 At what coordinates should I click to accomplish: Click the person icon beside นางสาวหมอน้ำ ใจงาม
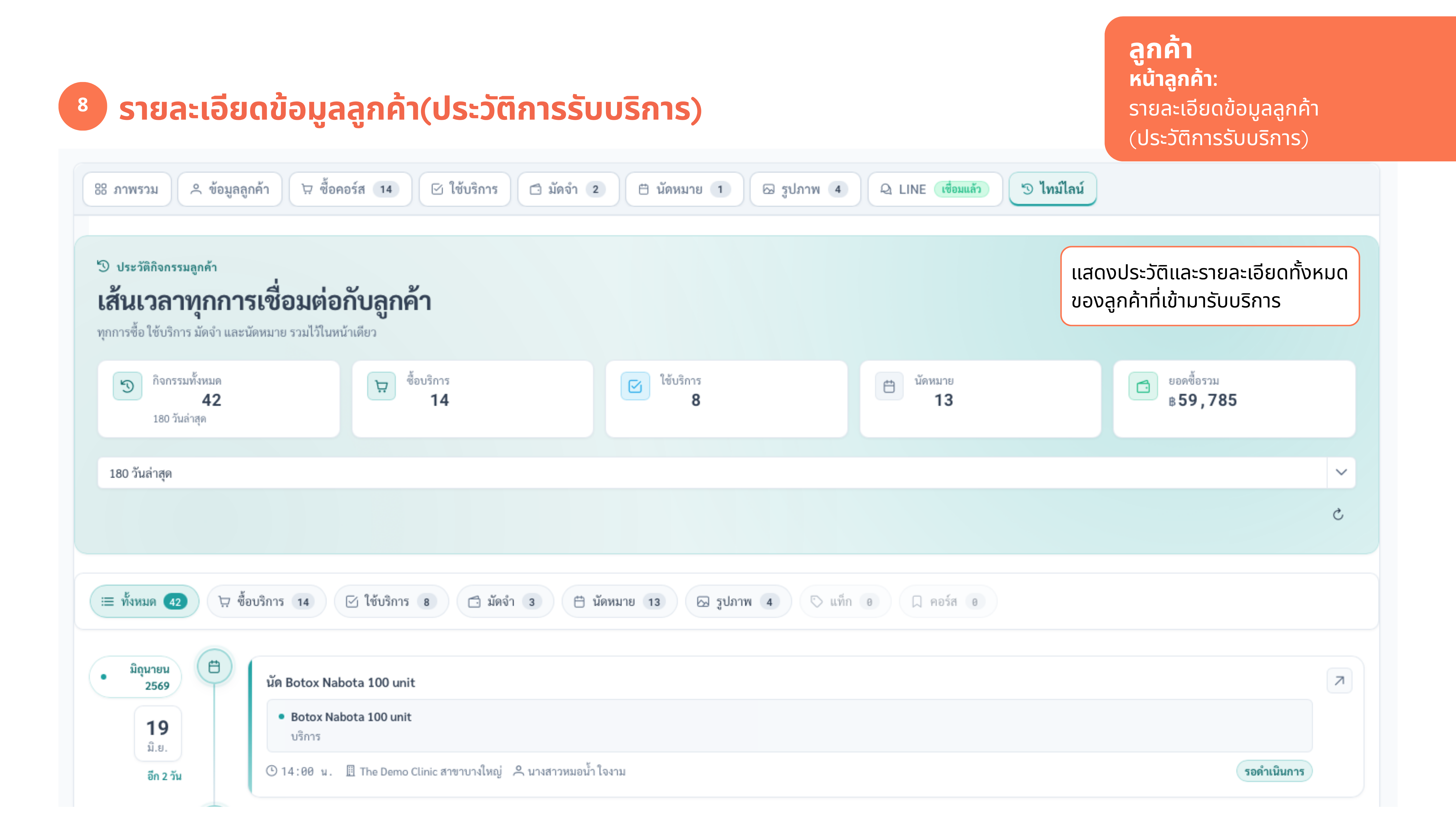pyautogui.click(x=518, y=771)
